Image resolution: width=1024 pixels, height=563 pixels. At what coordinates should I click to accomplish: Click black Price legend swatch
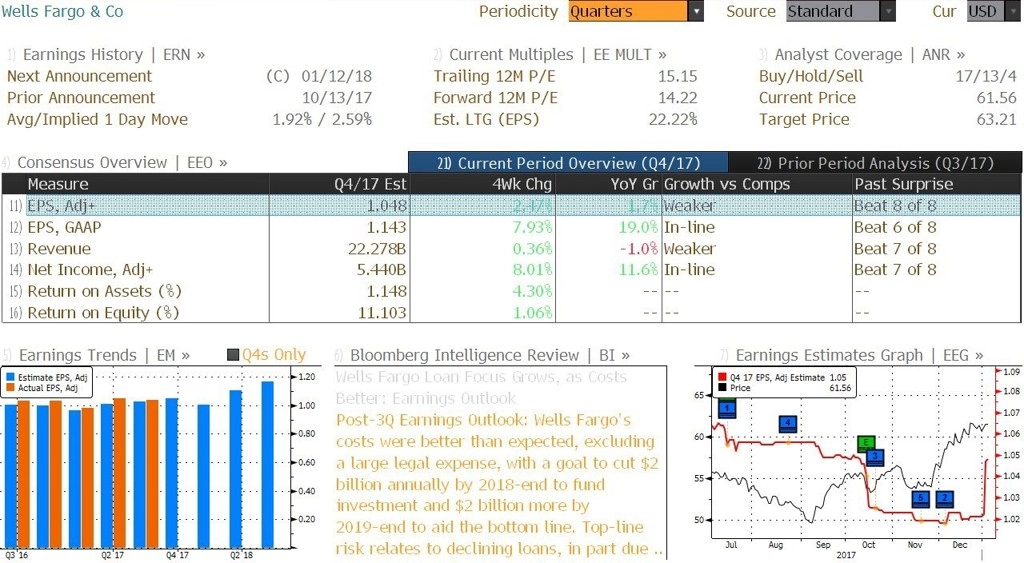point(722,388)
